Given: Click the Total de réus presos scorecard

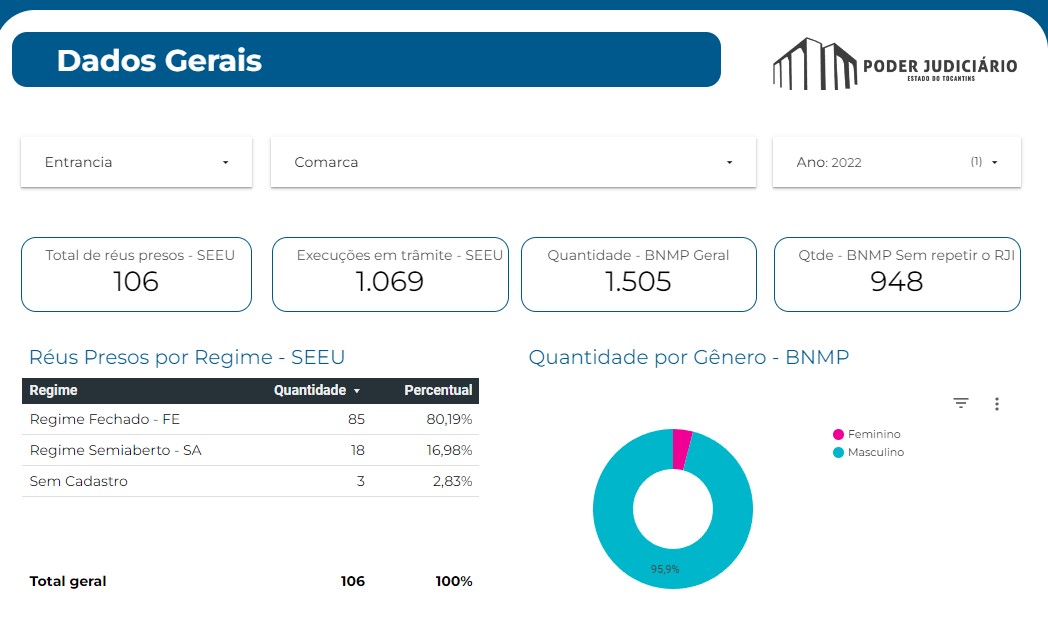Looking at the screenshot, I should (136, 274).
